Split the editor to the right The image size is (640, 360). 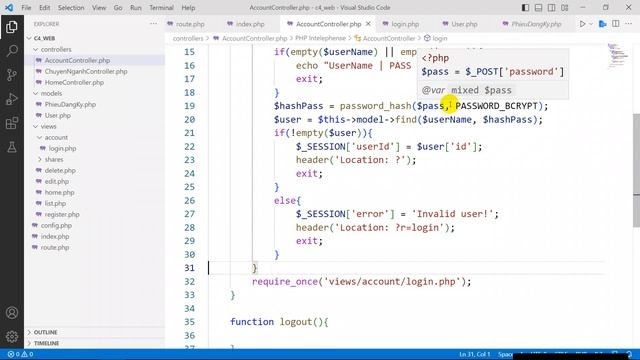click(616, 24)
